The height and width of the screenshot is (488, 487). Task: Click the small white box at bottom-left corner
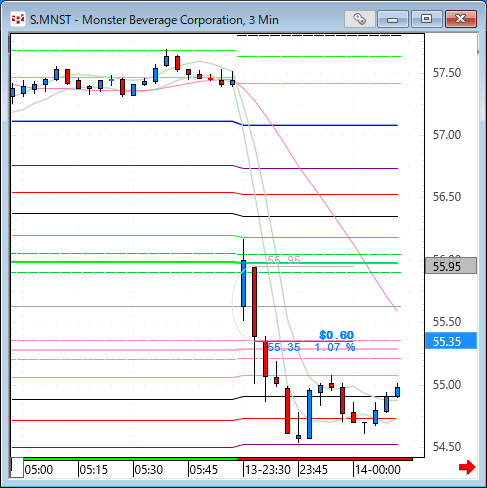(x=17, y=468)
